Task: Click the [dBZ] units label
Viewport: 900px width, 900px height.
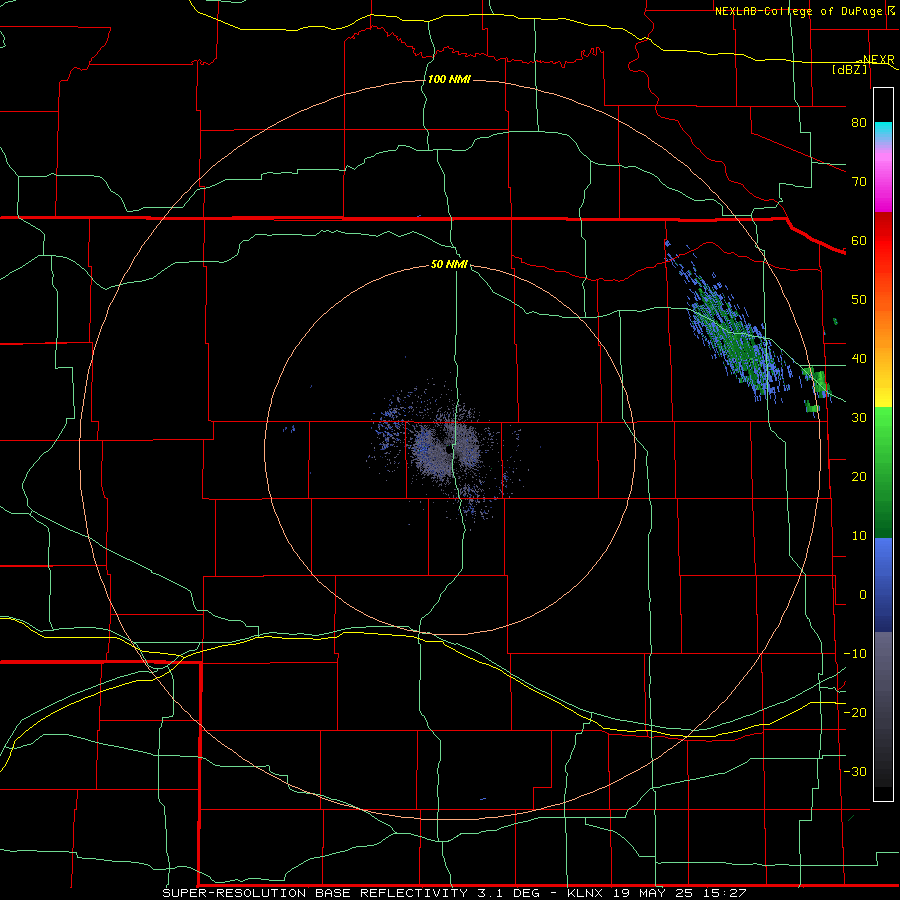Action: (x=849, y=69)
